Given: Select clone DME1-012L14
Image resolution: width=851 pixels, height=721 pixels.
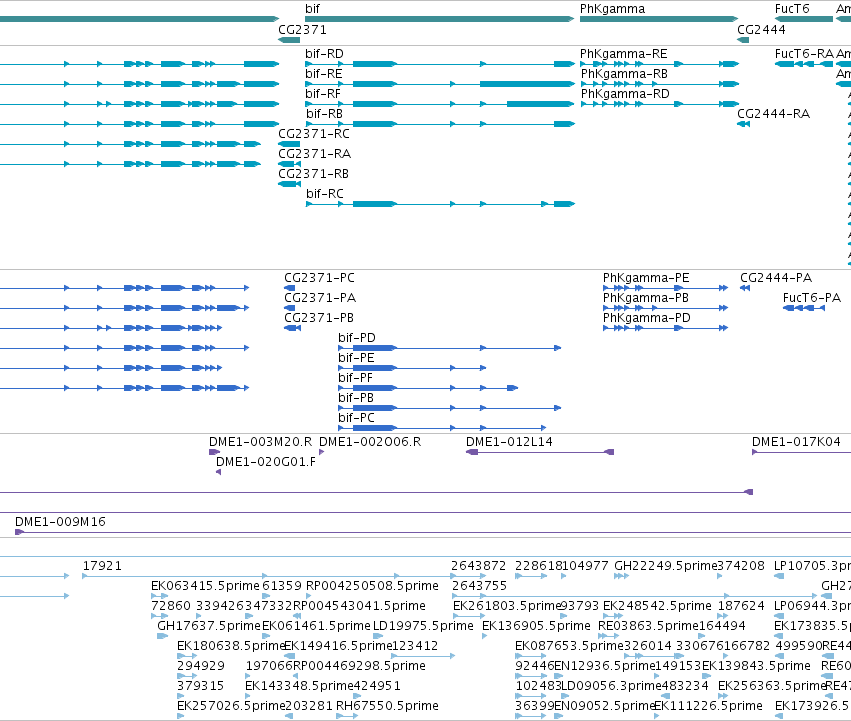Looking at the screenshot, I should coord(509,442).
